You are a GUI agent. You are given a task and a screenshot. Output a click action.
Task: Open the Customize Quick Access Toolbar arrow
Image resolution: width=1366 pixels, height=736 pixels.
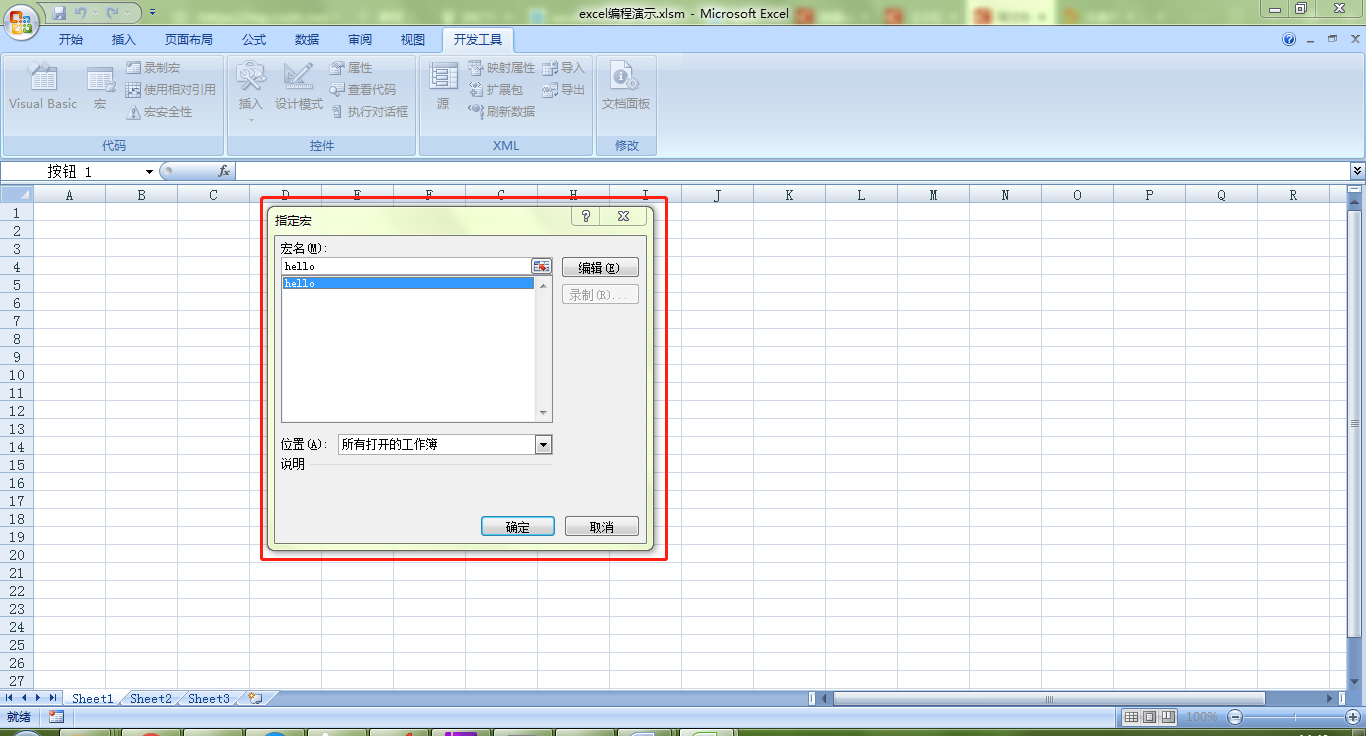point(152,13)
